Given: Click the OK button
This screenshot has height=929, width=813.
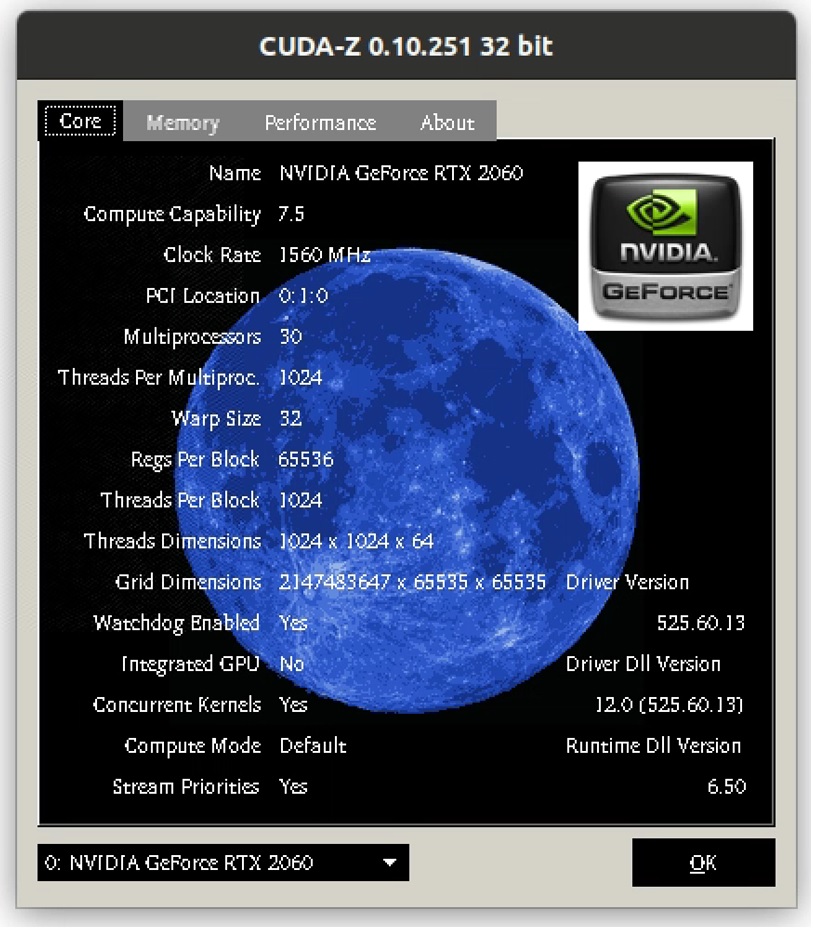Looking at the screenshot, I should coord(703,863).
